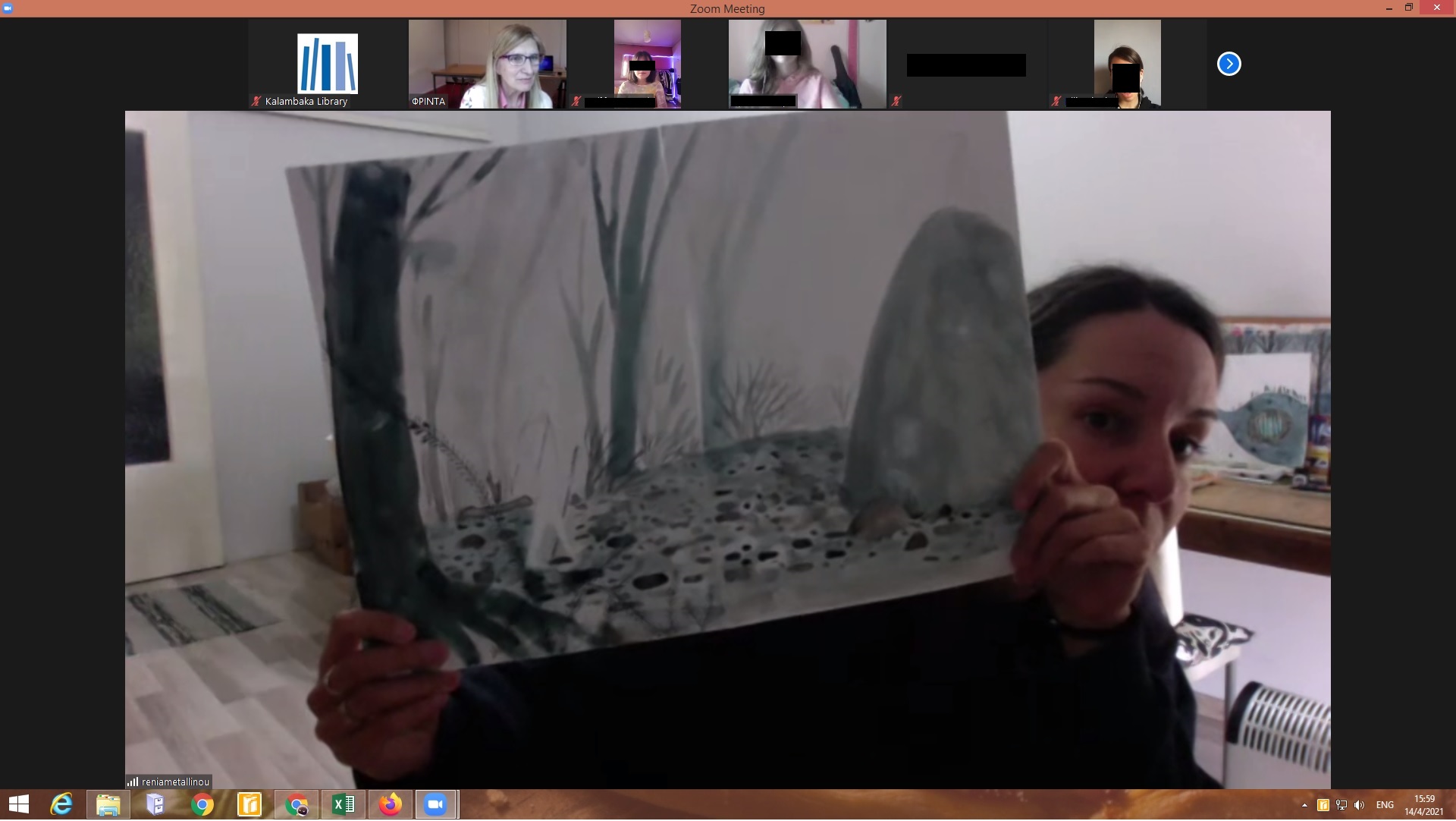Open Google Chrome from taskbar
This screenshot has height=821, width=1456.
click(202, 805)
